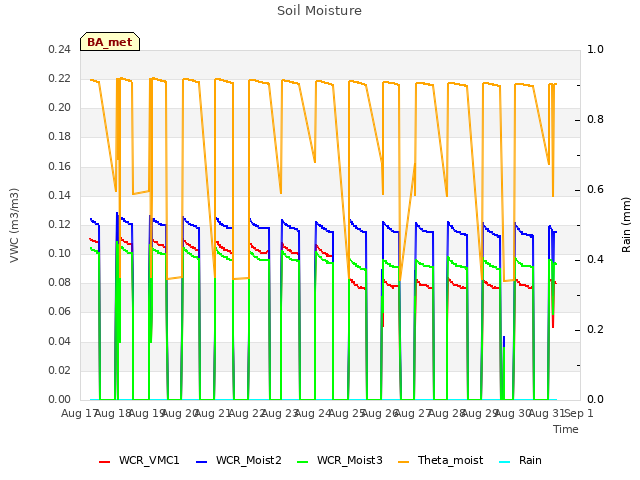Click the 0.00 left axis tick value

60,399
